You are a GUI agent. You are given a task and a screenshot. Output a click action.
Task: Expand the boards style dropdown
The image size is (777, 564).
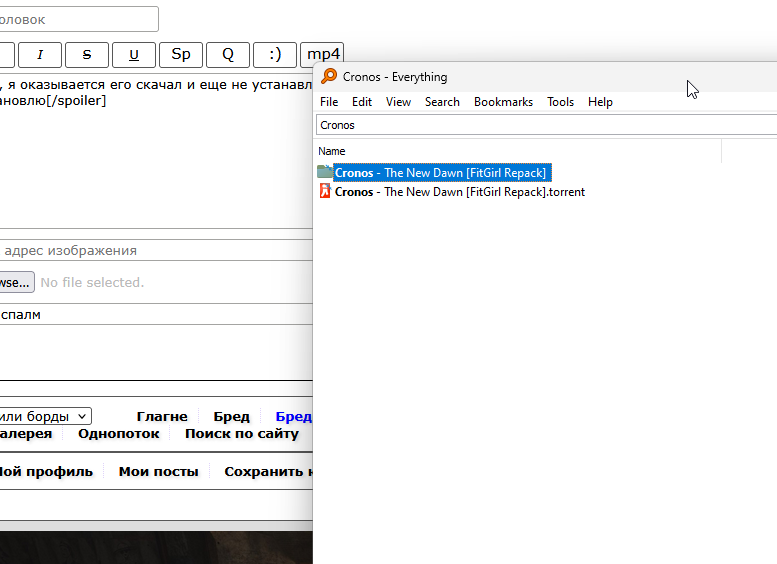point(45,416)
